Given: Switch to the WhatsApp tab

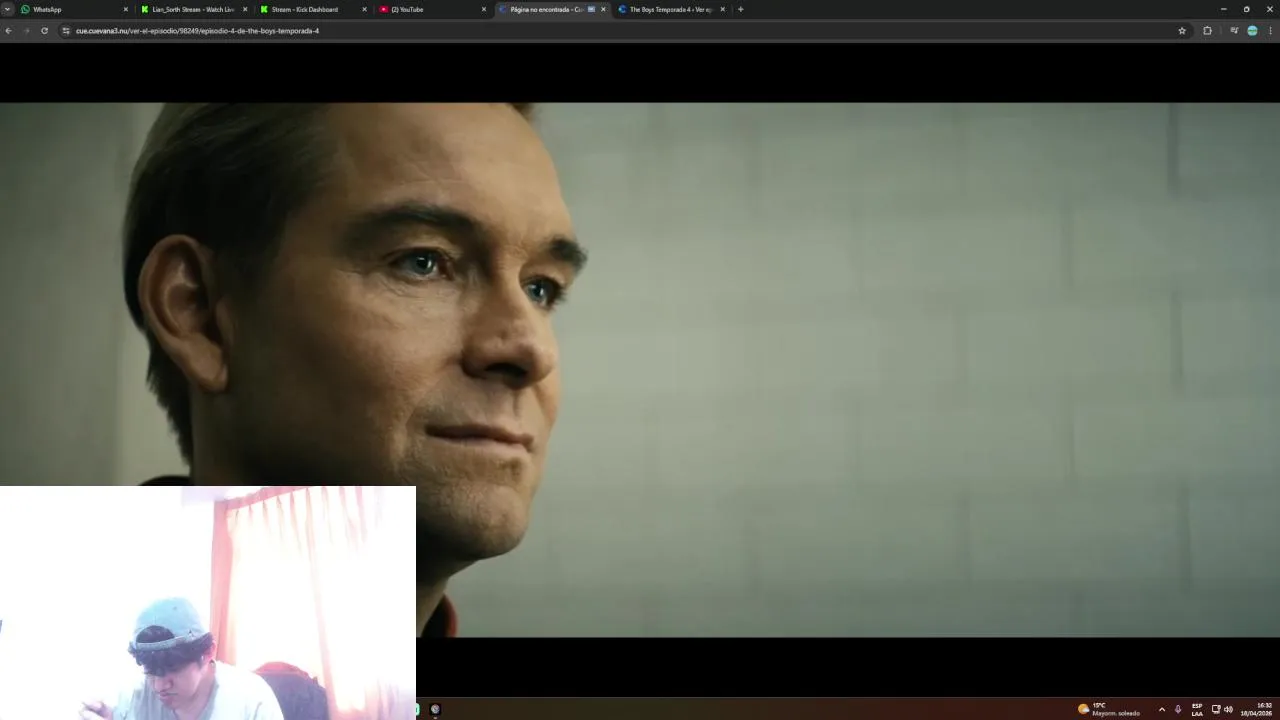Looking at the screenshot, I should pos(75,9).
